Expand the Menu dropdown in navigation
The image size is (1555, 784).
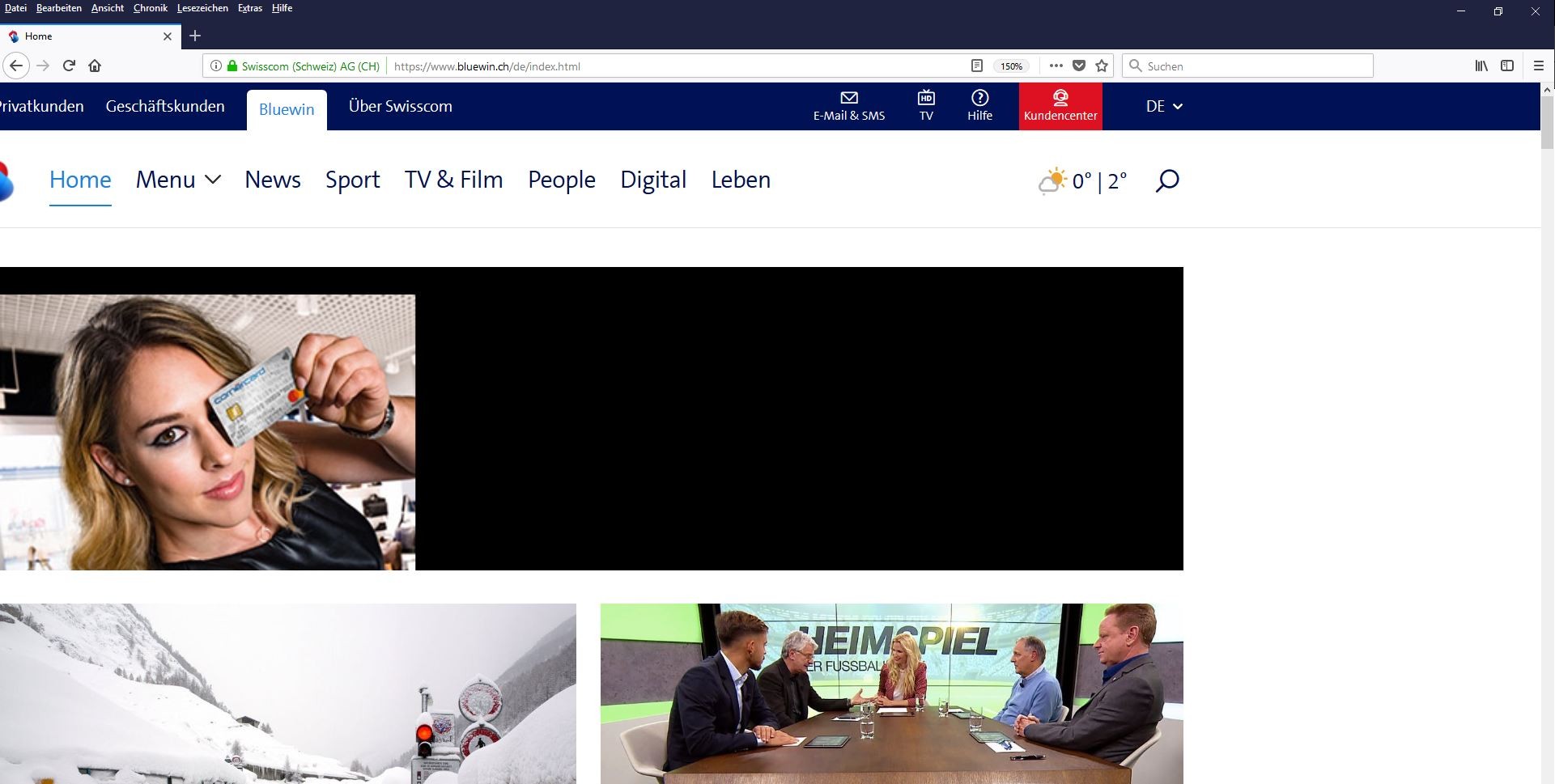[178, 180]
